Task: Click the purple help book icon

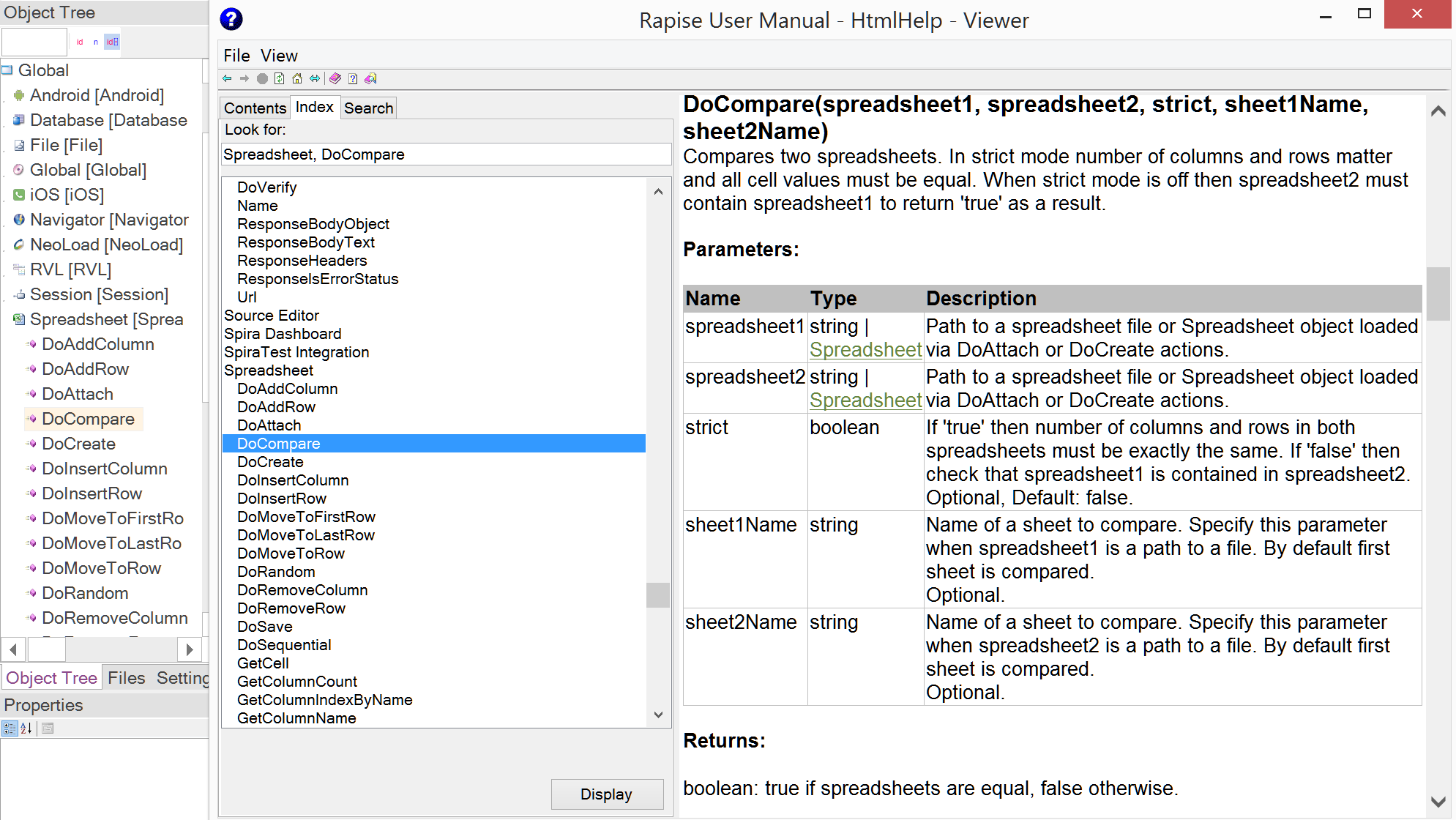Action: [335, 78]
